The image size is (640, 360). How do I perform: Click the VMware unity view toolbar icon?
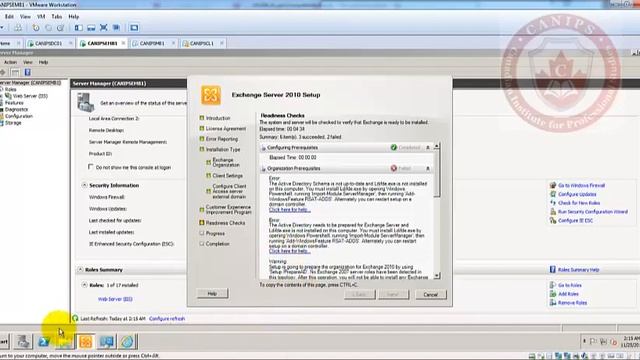(x=116, y=28)
